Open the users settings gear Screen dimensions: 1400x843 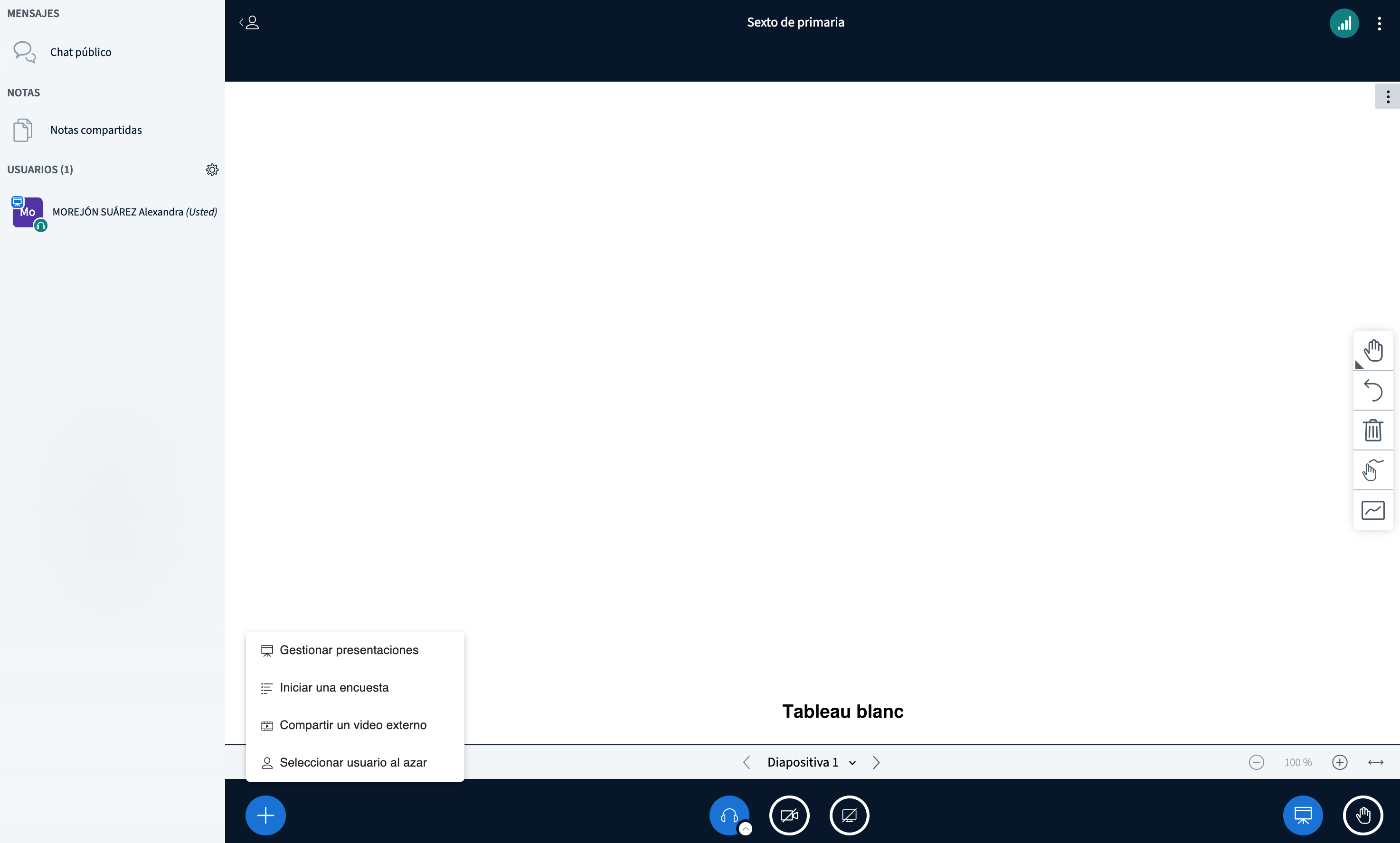click(212, 170)
